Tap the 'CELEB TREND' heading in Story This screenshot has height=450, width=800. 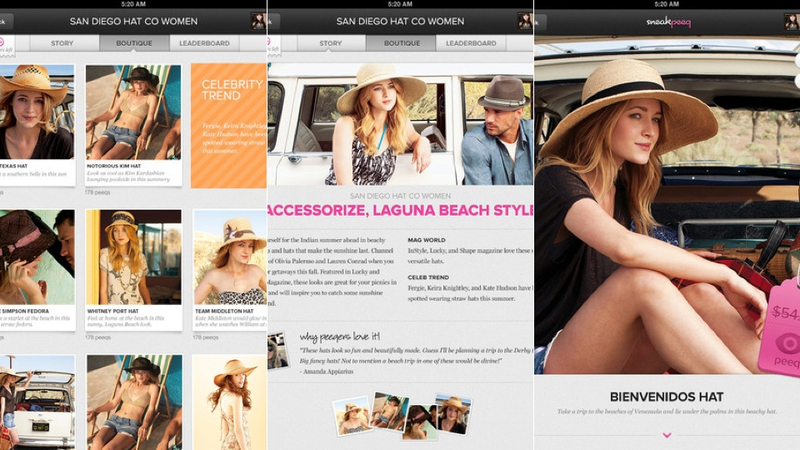pyautogui.click(x=428, y=278)
